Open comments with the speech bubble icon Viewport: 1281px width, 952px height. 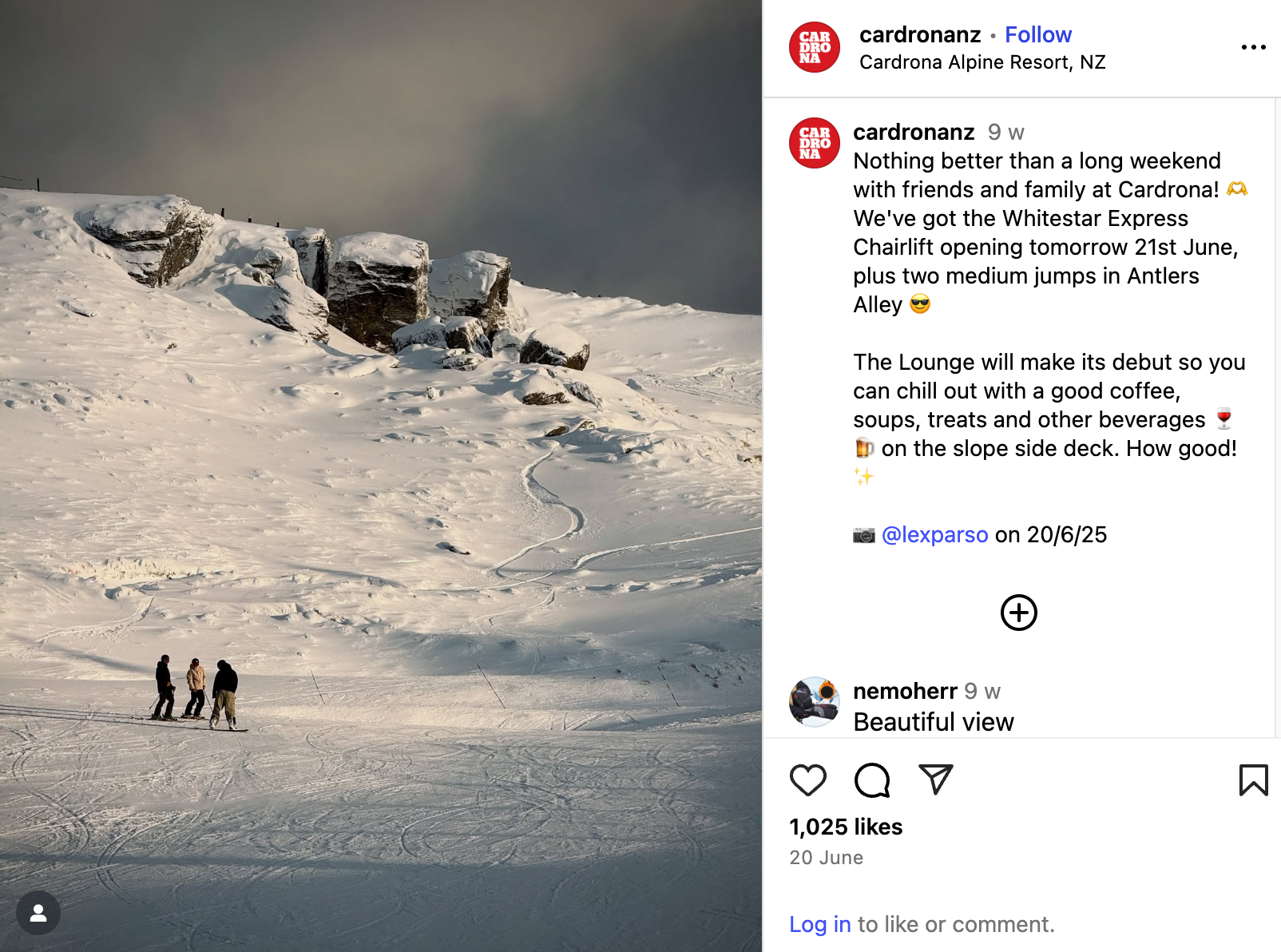(871, 780)
